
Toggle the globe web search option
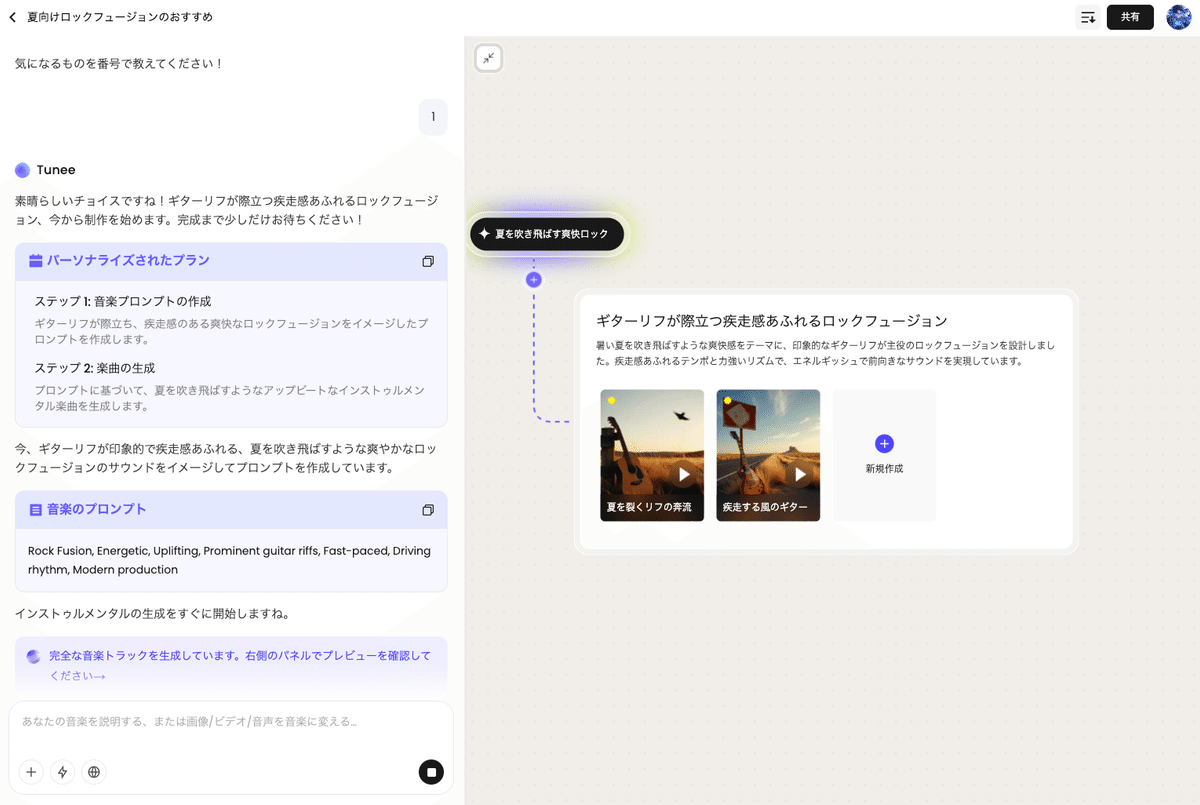[94, 772]
